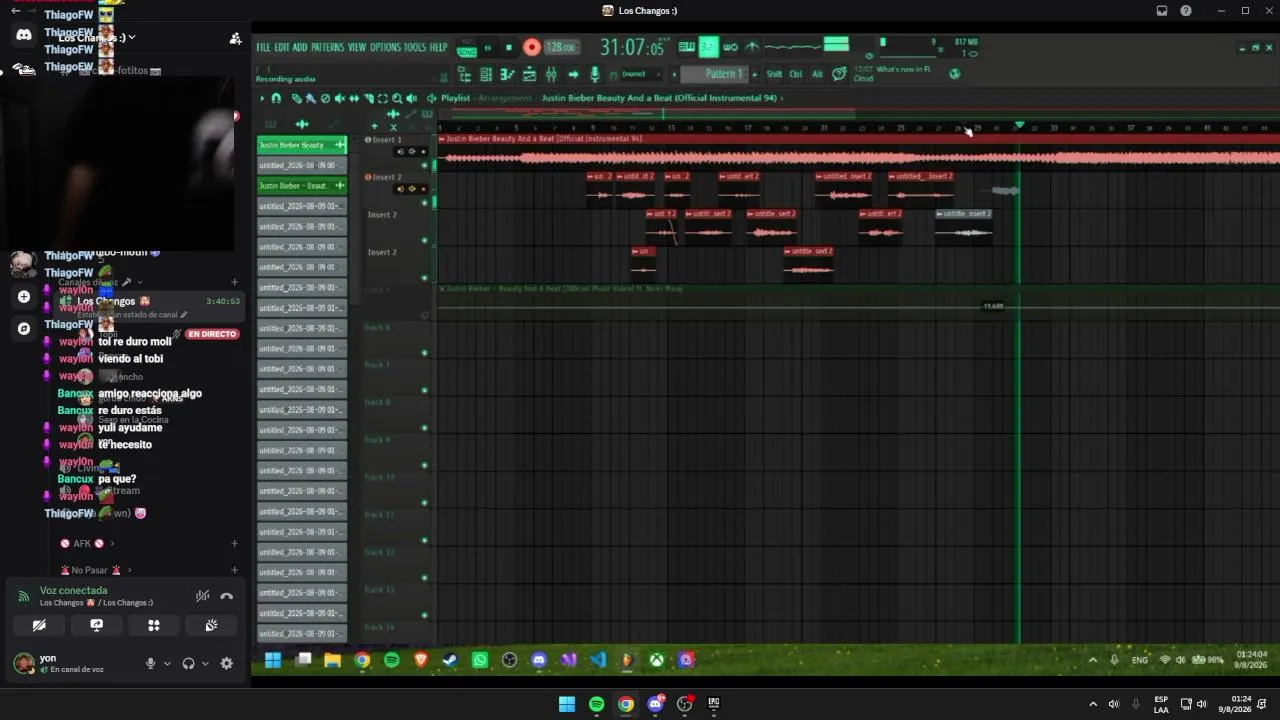Select the slip tool in Playlist

[x=354, y=98]
